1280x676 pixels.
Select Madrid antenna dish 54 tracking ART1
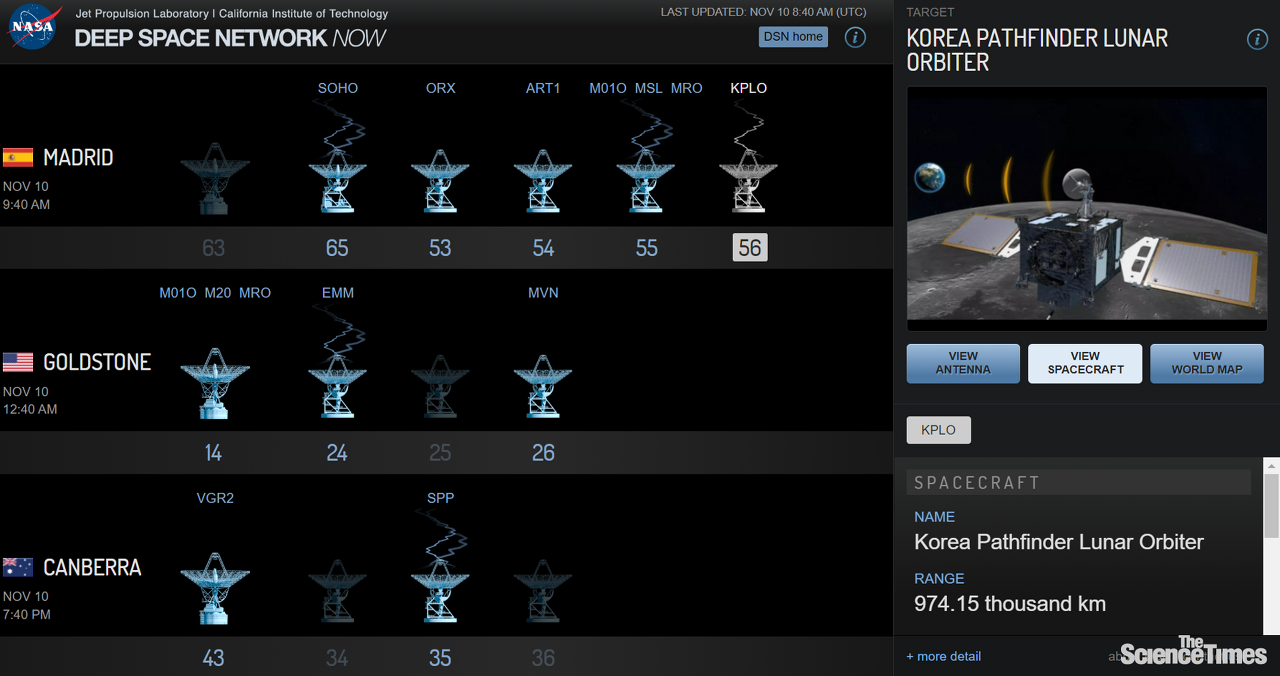[x=543, y=180]
